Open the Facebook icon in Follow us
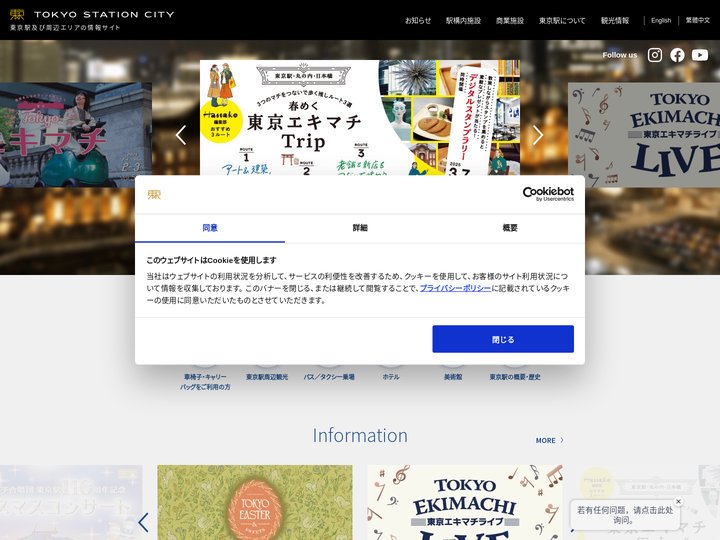The width and height of the screenshot is (720, 540). pos(677,55)
